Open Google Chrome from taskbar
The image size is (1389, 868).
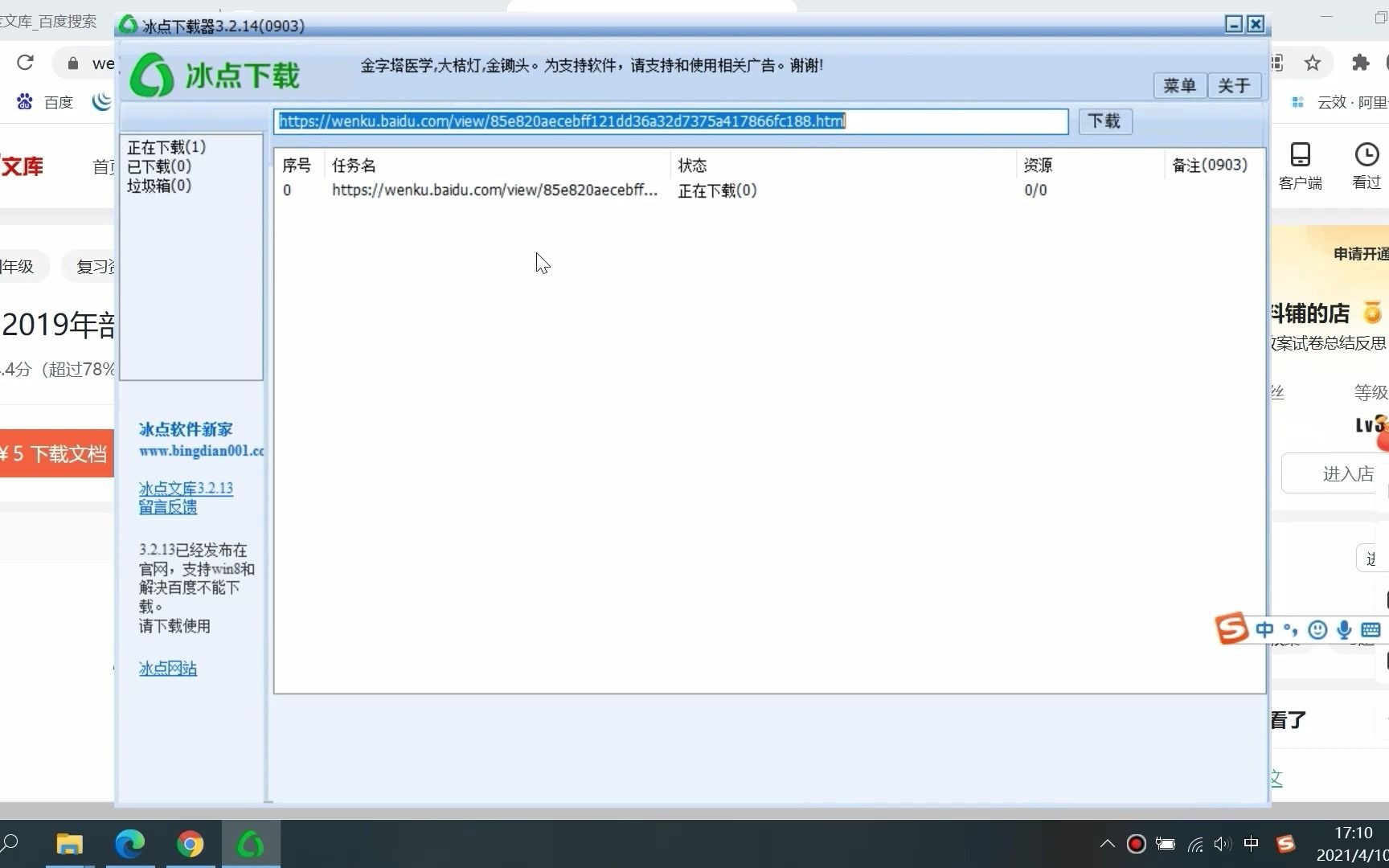191,844
